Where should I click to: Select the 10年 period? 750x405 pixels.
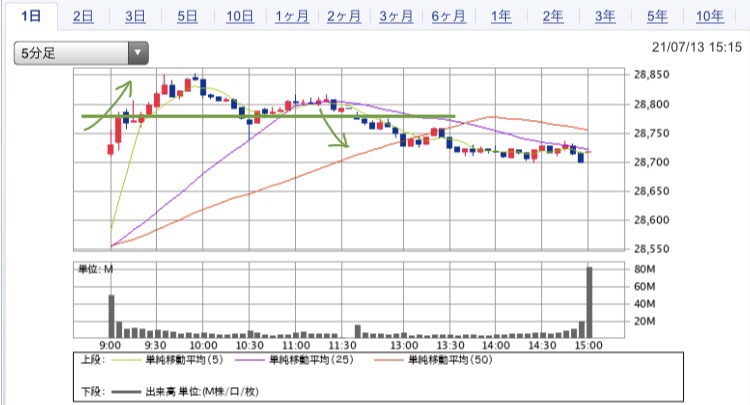(x=709, y=16)
